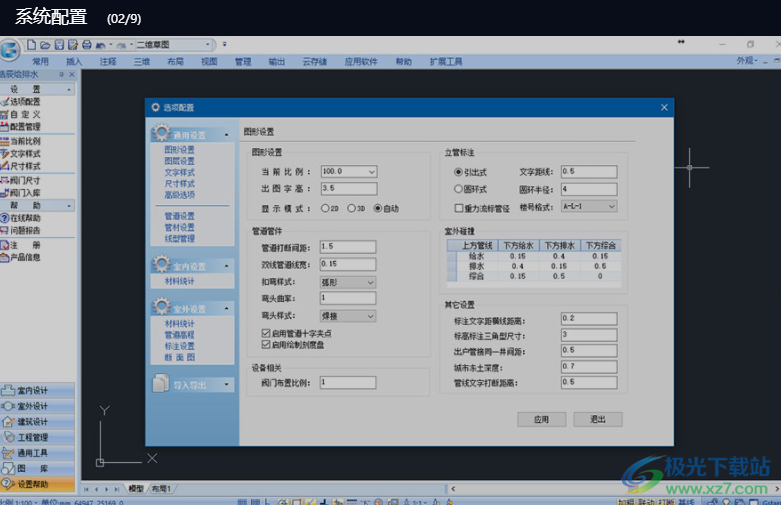Open the 弯头样式 dropdown
The image size is (781, 505).
click(370, 316)
